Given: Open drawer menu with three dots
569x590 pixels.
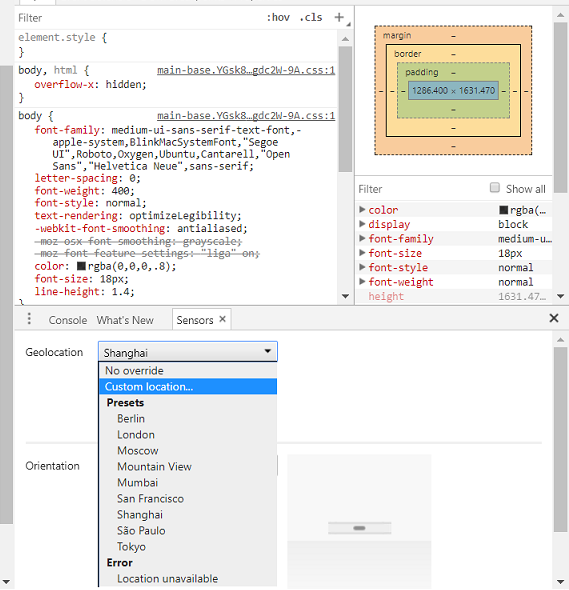Looking at the screenshot, I should tap(29, 319).
